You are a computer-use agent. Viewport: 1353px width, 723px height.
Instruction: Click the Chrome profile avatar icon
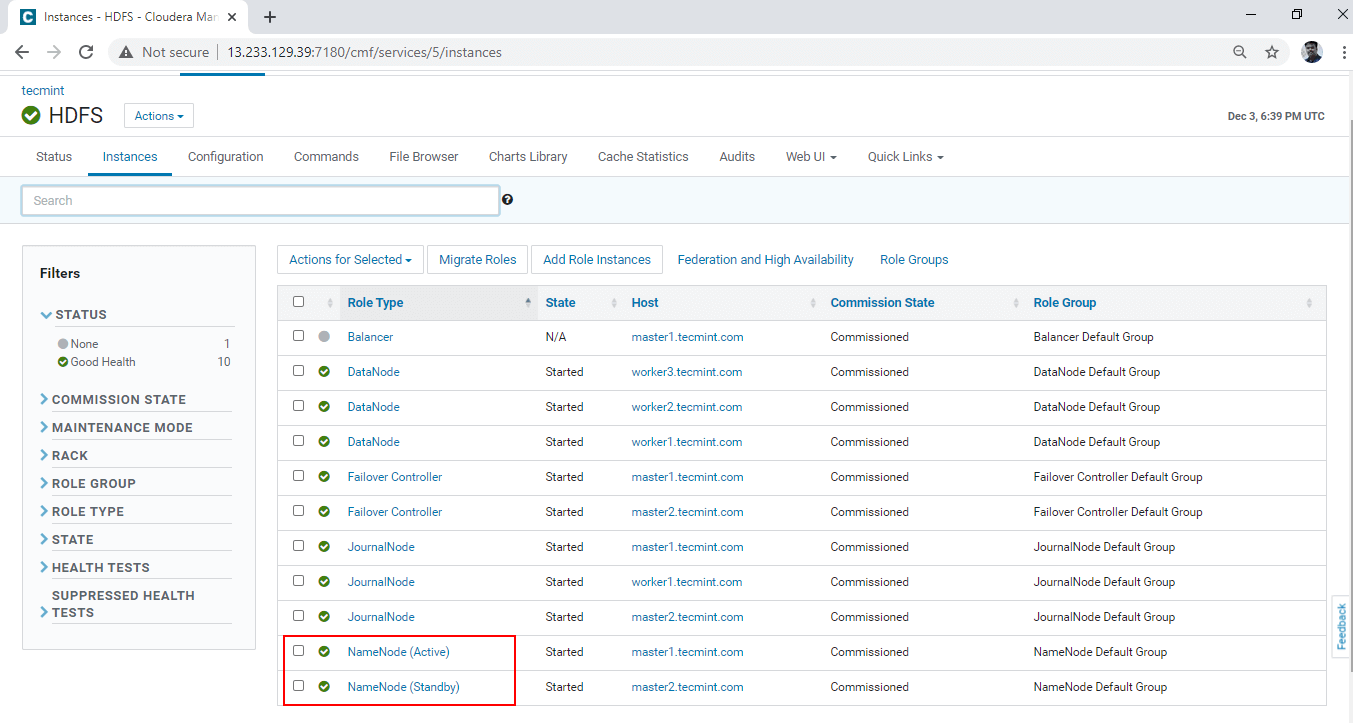[x=1311, y=52]
